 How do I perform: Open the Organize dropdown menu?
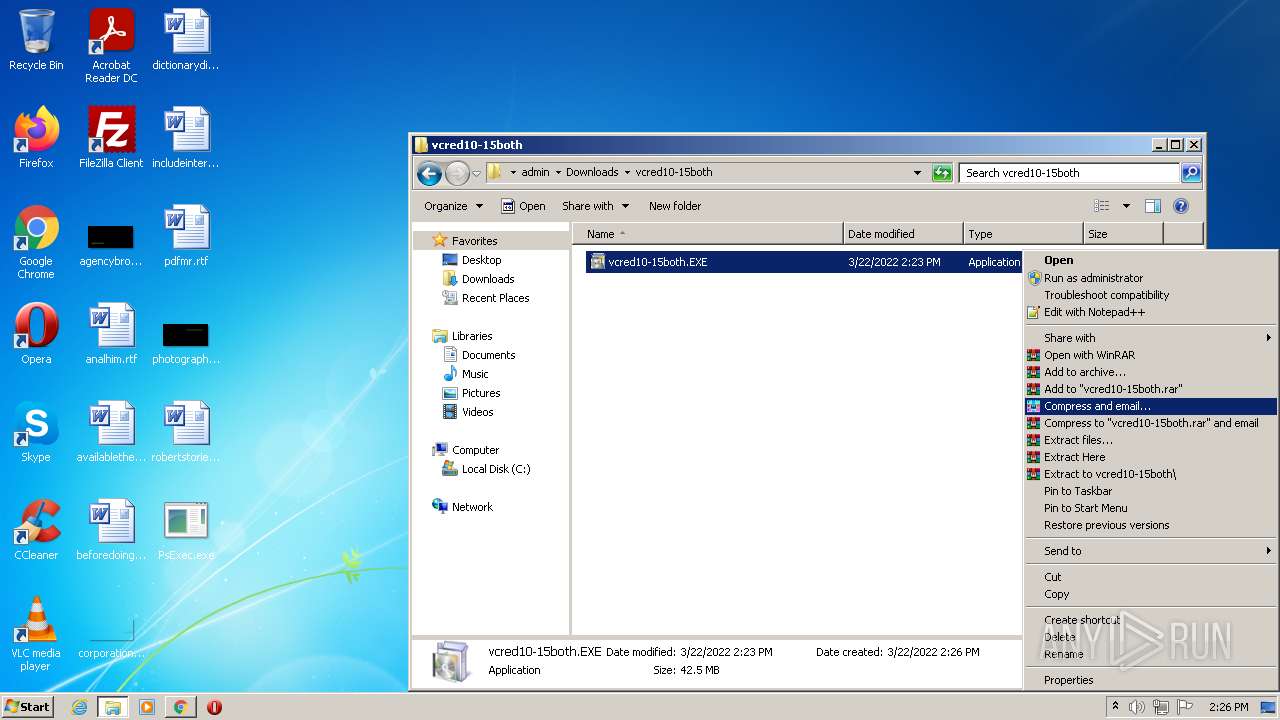coord(453,206)
